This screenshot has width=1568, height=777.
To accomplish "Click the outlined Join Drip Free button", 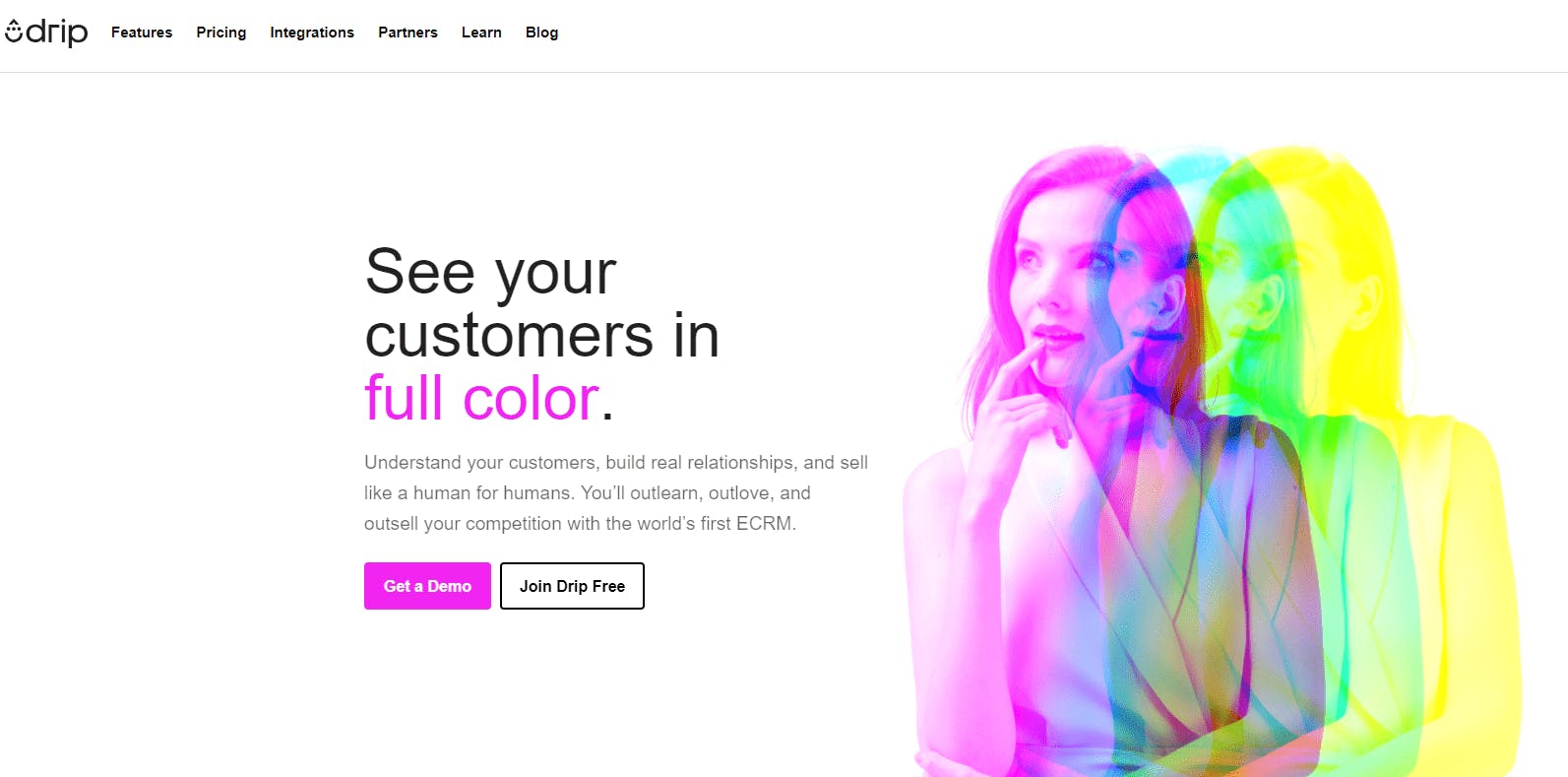I will pyautogui.click(x=572, y=586).
